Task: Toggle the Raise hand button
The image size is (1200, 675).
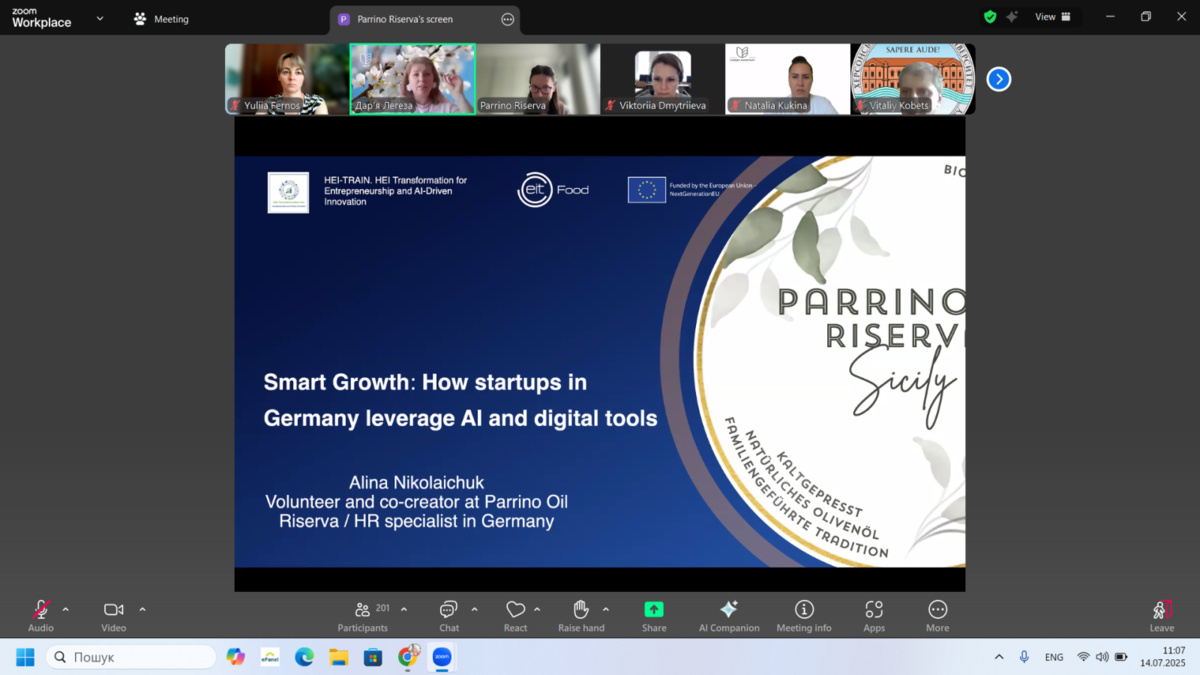Action: (x=581, y=615)
